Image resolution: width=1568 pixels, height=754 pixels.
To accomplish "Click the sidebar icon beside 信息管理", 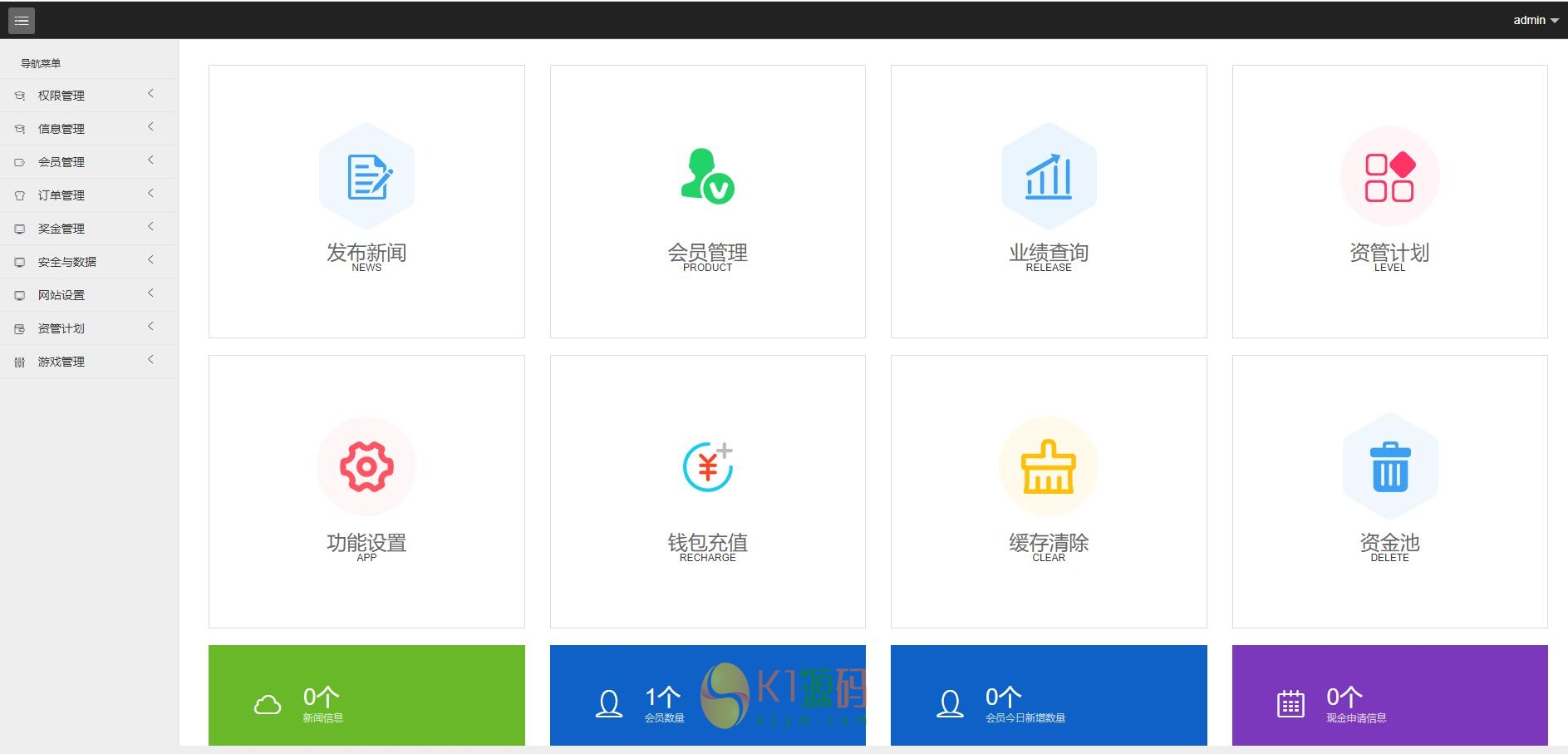I will pyautogui.click(x=20, y=129).
